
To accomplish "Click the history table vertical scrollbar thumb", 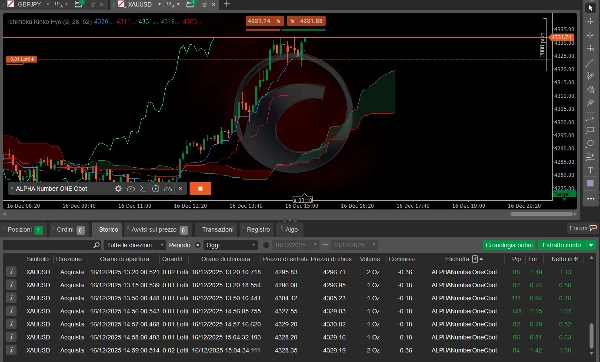I will coord(592,335).
